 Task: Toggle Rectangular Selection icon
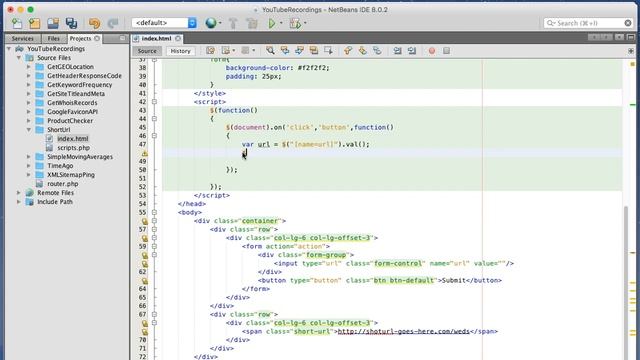click(328, 51)
